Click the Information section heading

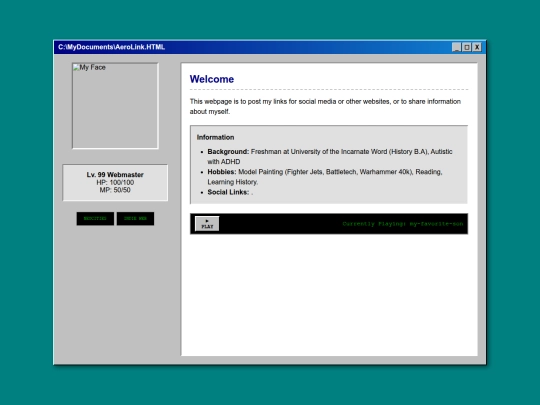pyautogui.click(x=216, y=137)
